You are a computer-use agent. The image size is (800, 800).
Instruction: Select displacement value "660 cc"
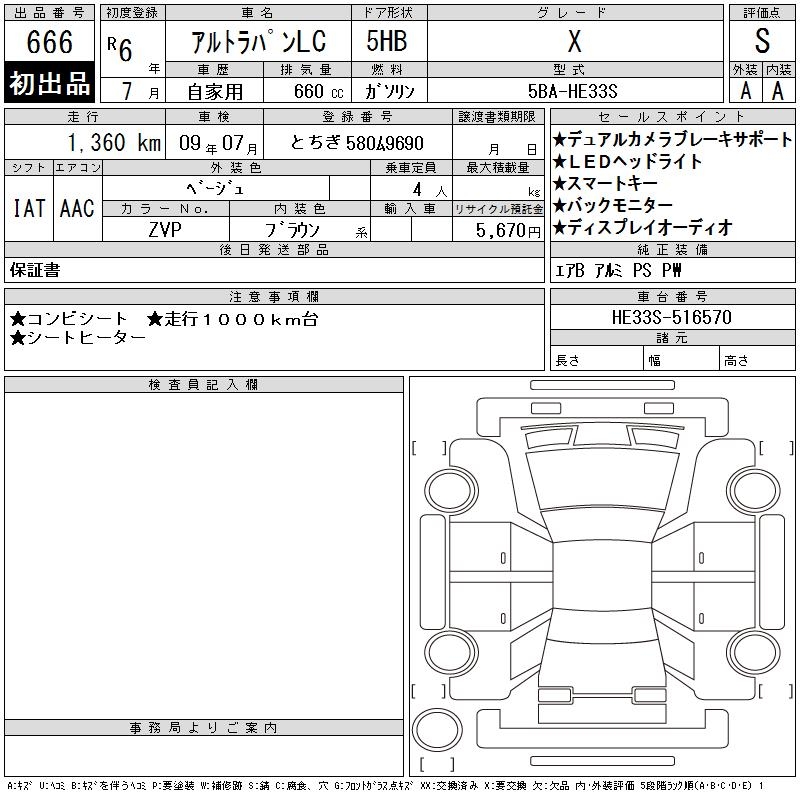tap(318, 91)
